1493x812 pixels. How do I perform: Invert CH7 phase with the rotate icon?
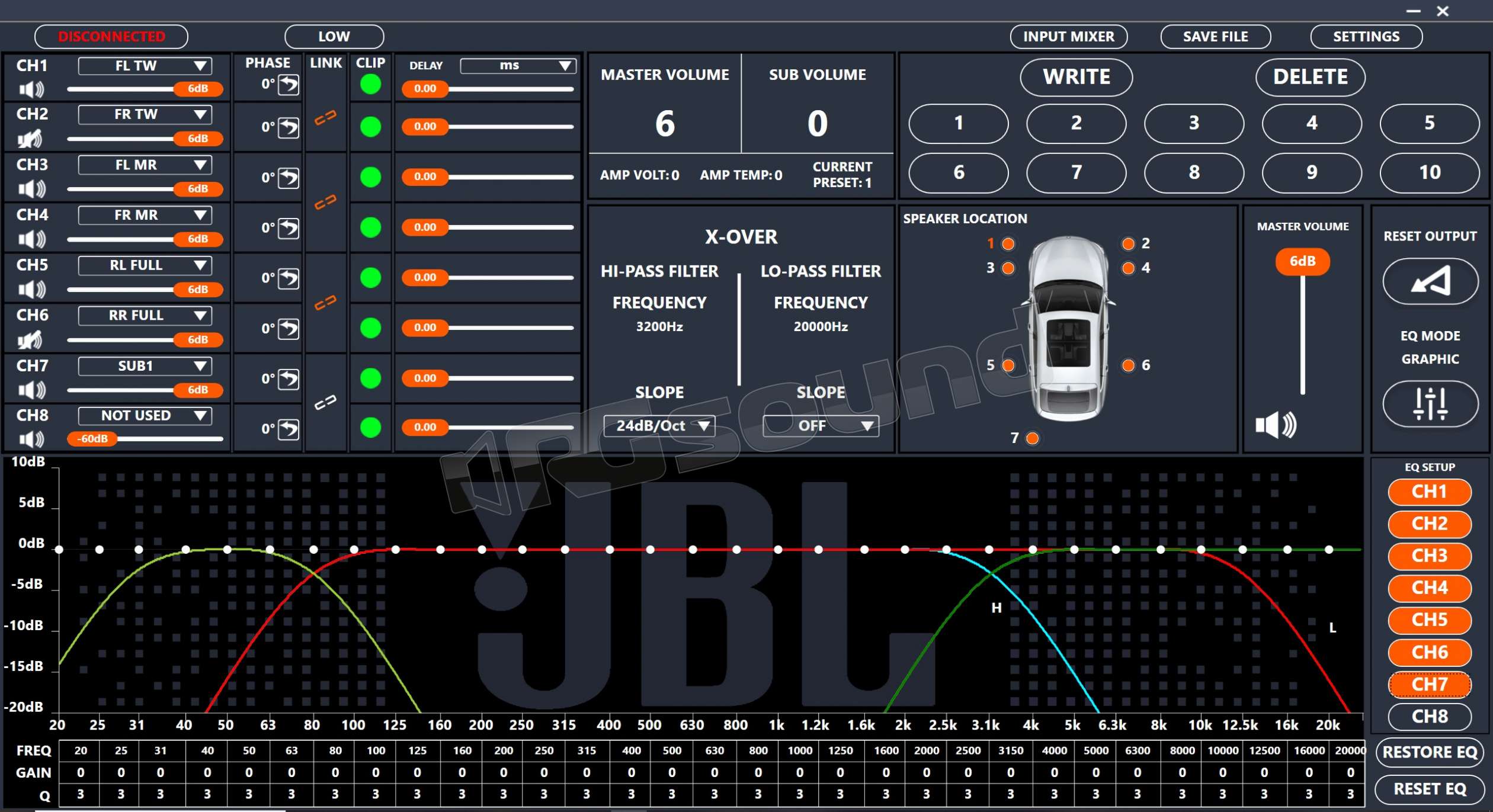289,379
